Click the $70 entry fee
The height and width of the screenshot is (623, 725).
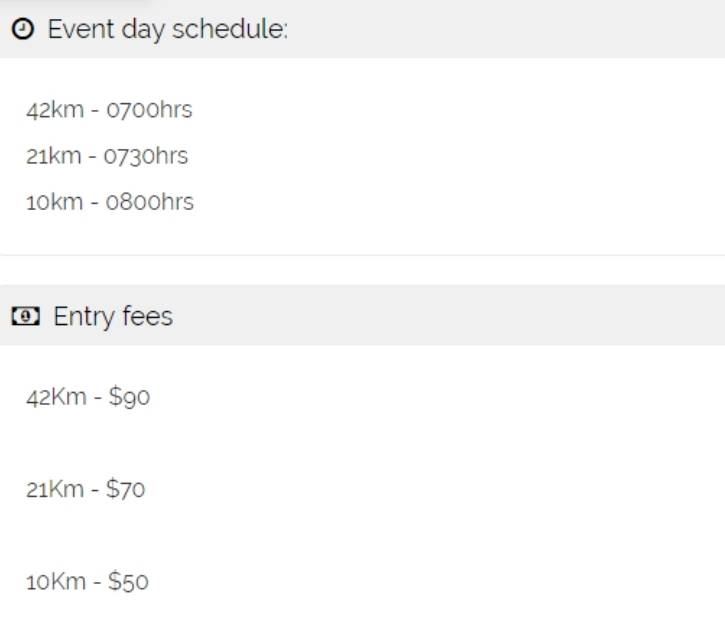pos(126,489)
